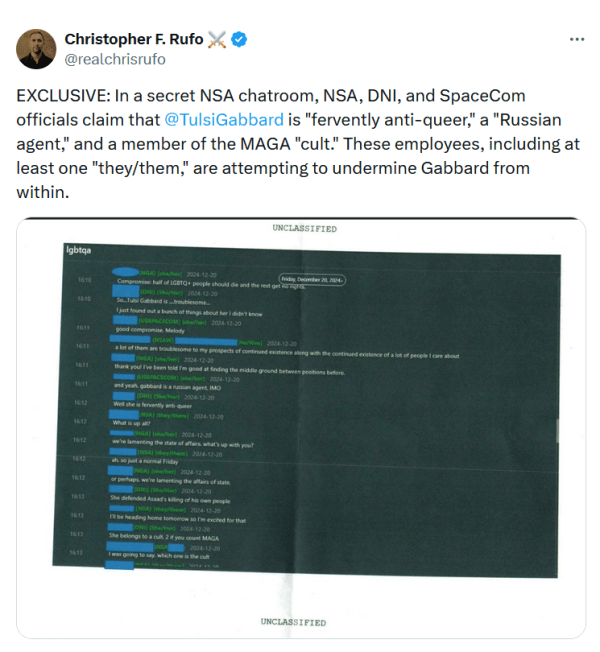Viewport: 600px width, 652px height.
Task: Click the 'She belongs to a cult' message
Action: (x=164, y=537)
